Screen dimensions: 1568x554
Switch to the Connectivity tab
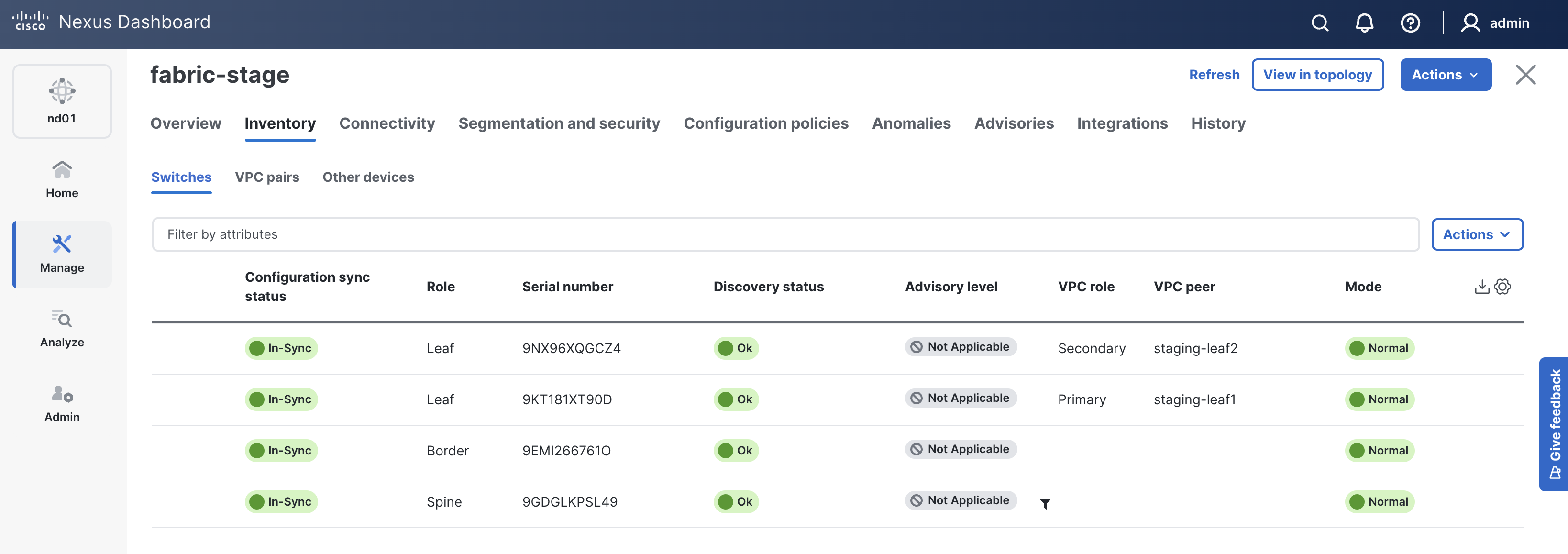click(x=387, y=123)
